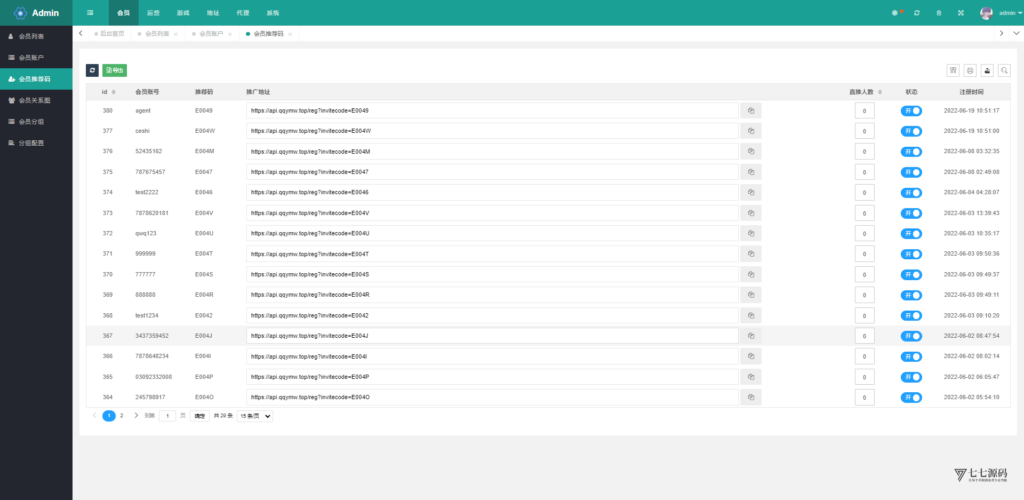Click the fullscreen icon in the top bar
1024x500 pixels.
tap(961, 13)
